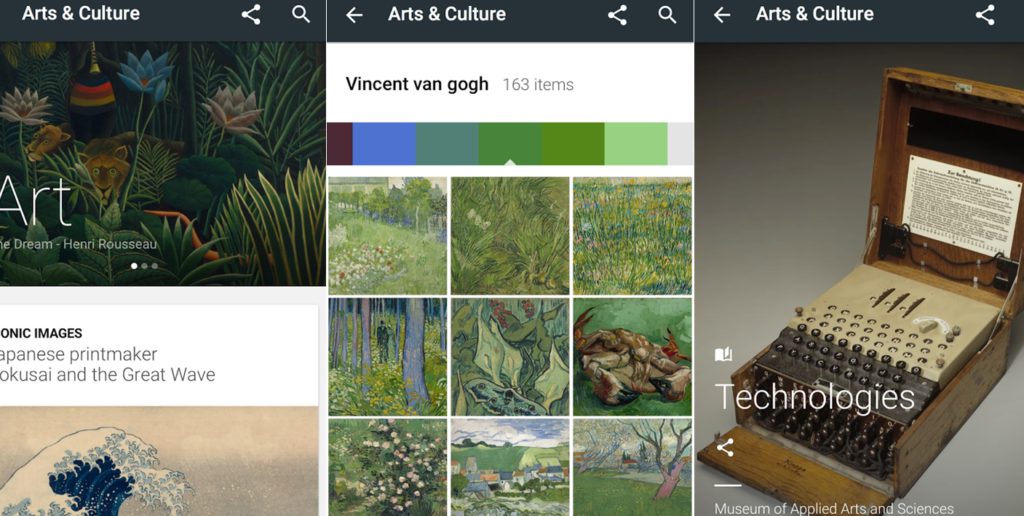Screen dimensions: 1024x516
Task: Tap the book icon above Technologies
Action: (724, 355)
